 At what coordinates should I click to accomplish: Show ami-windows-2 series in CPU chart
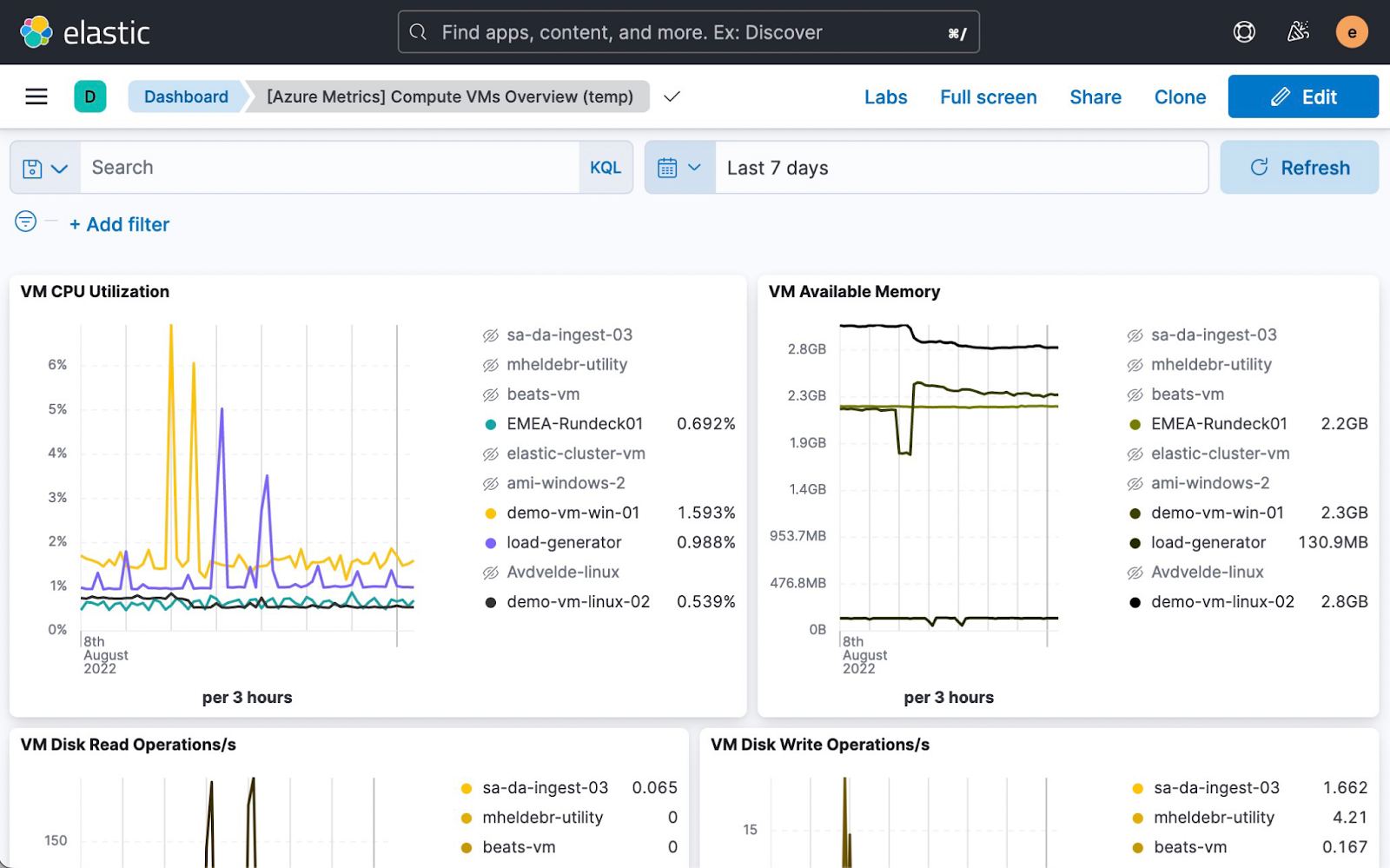[491, 483]
